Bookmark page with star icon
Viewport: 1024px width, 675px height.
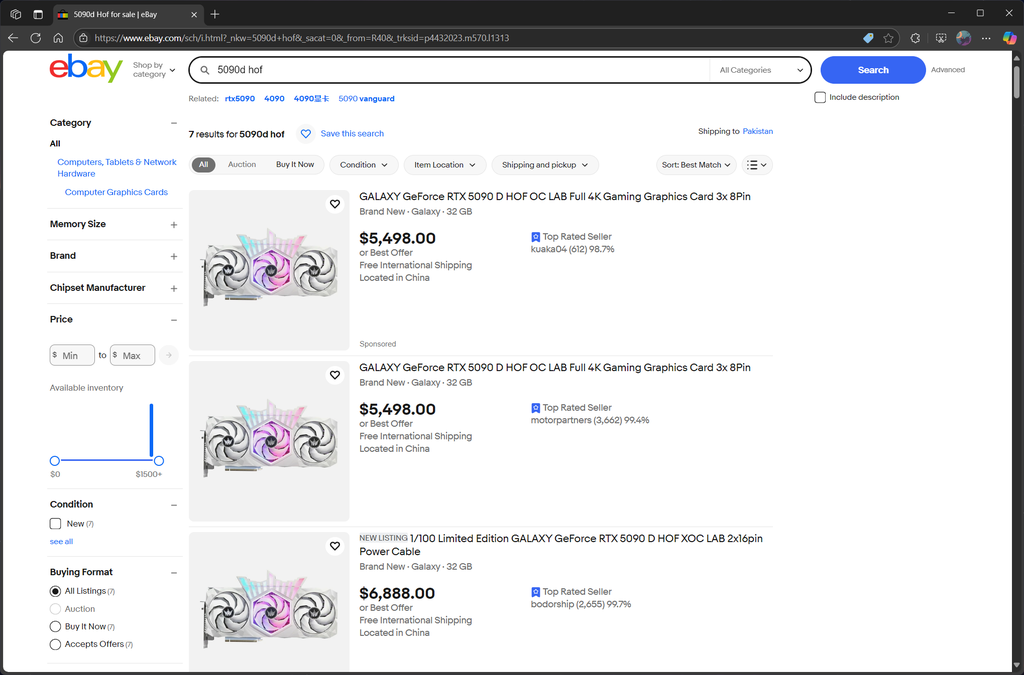pyautogui.click(x=888, y=38)
